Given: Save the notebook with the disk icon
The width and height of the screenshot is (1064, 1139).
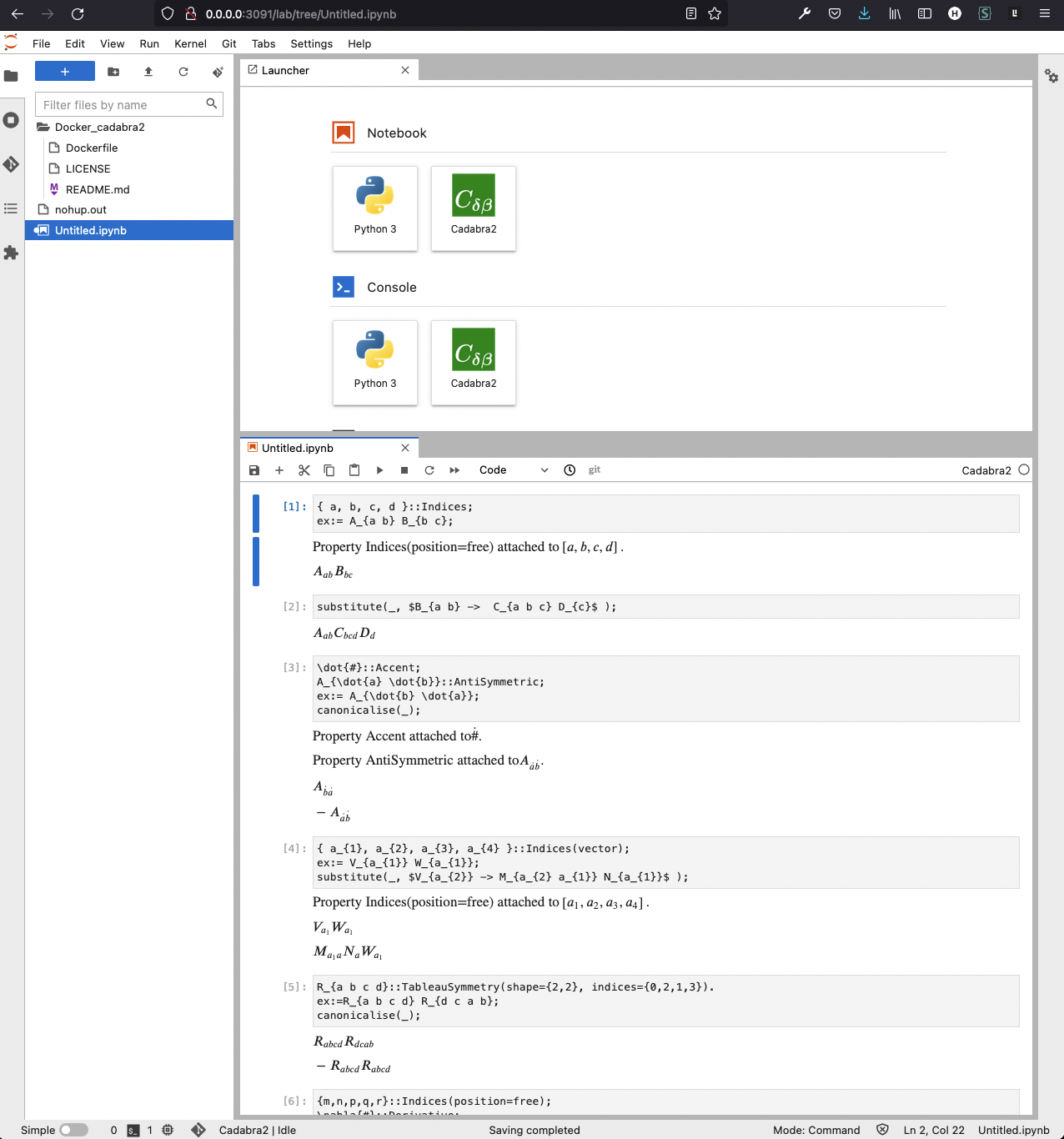Looking at the screenshot, I should pos(253,469).
